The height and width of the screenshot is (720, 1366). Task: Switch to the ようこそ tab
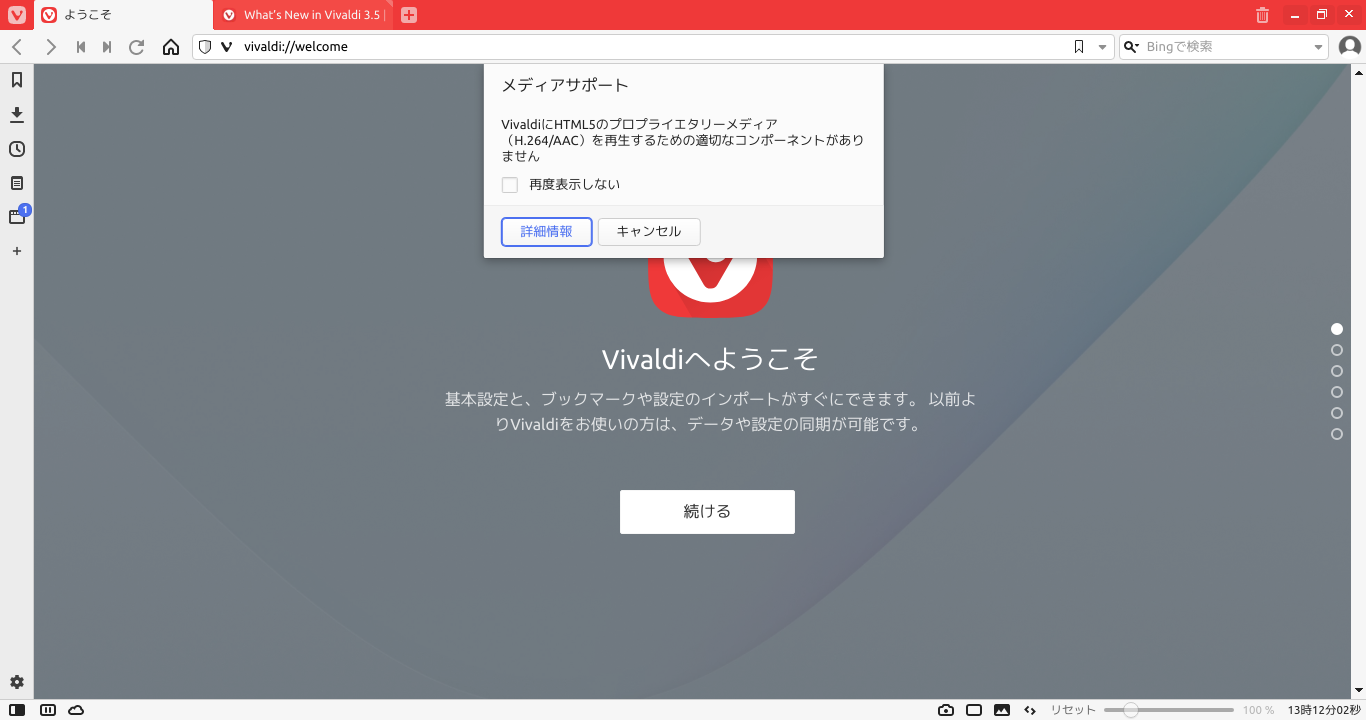tap(124, 15)
